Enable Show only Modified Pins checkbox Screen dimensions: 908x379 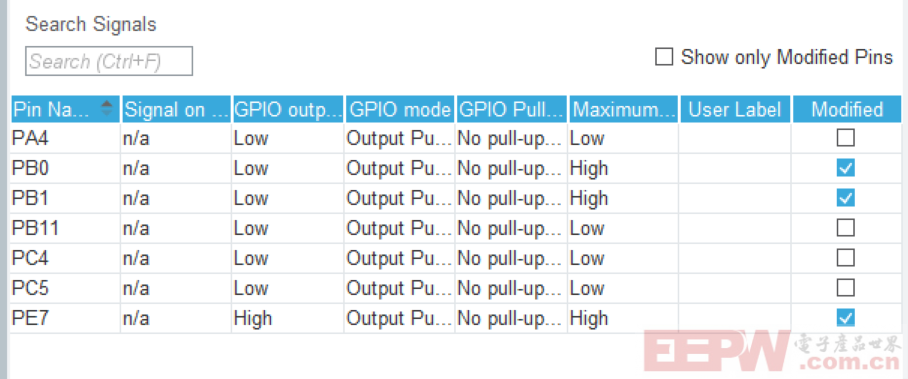coord(664,57)
